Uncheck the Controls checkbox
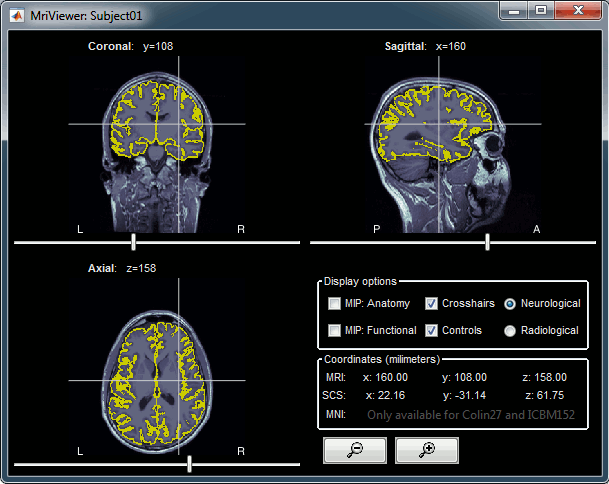The width and height of the screenshot is (609, 484). click(432, 330)
